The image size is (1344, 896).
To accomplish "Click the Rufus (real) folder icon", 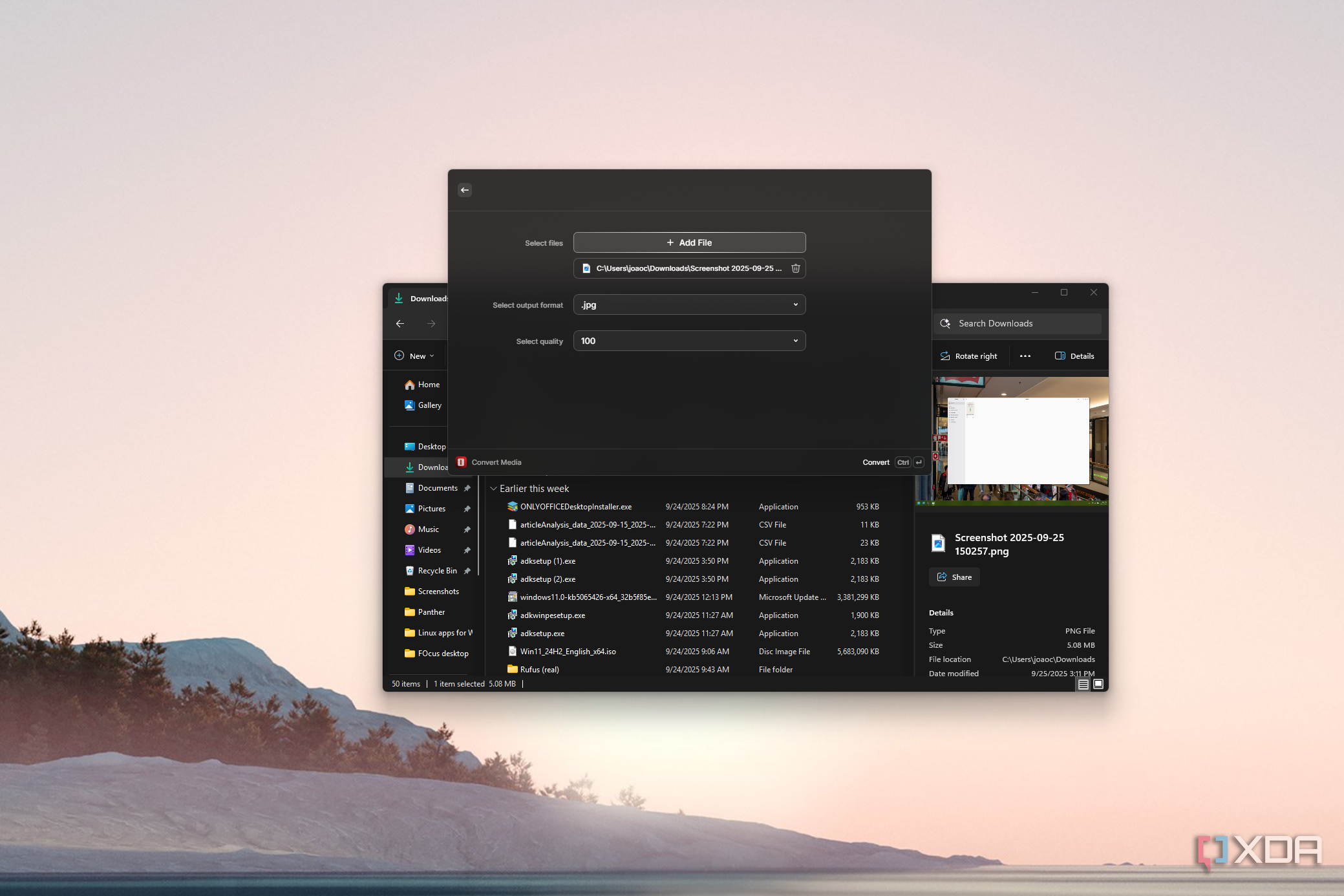I will [512, 669].
